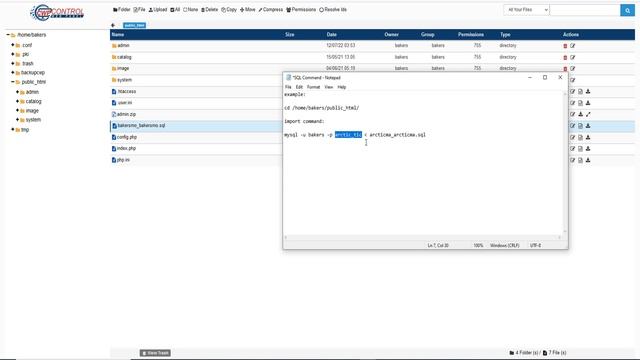
Task: View the .htaccess file content icon
Action: point(580,91)
